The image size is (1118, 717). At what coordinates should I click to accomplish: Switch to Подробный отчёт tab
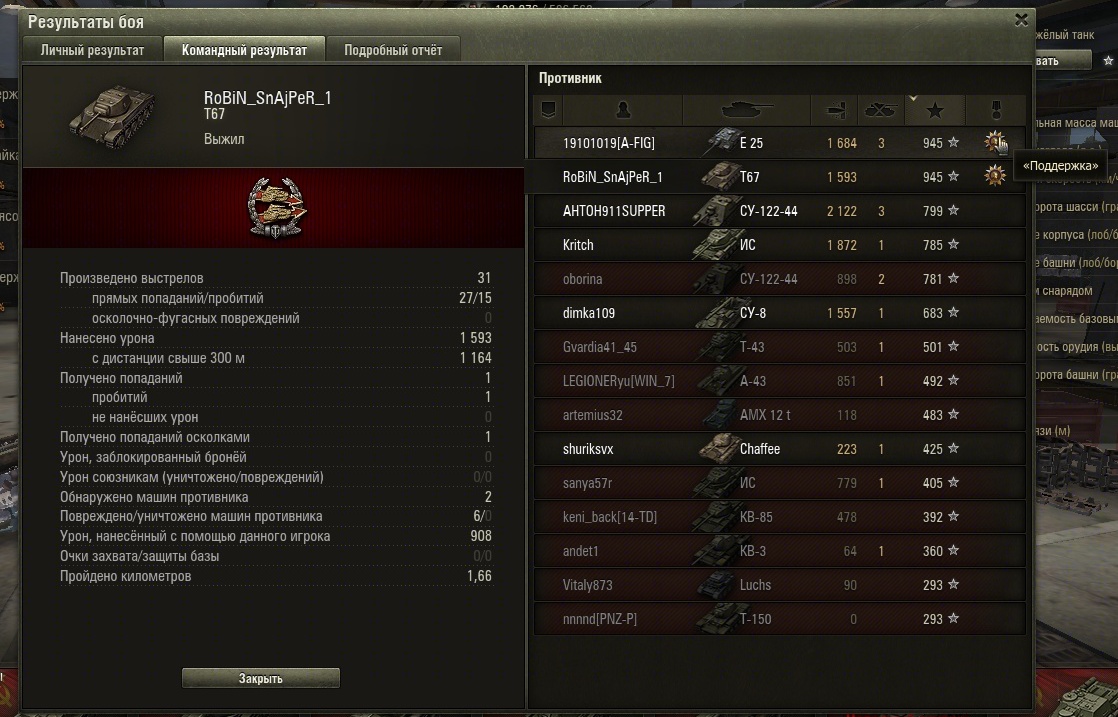coord(393,50)
